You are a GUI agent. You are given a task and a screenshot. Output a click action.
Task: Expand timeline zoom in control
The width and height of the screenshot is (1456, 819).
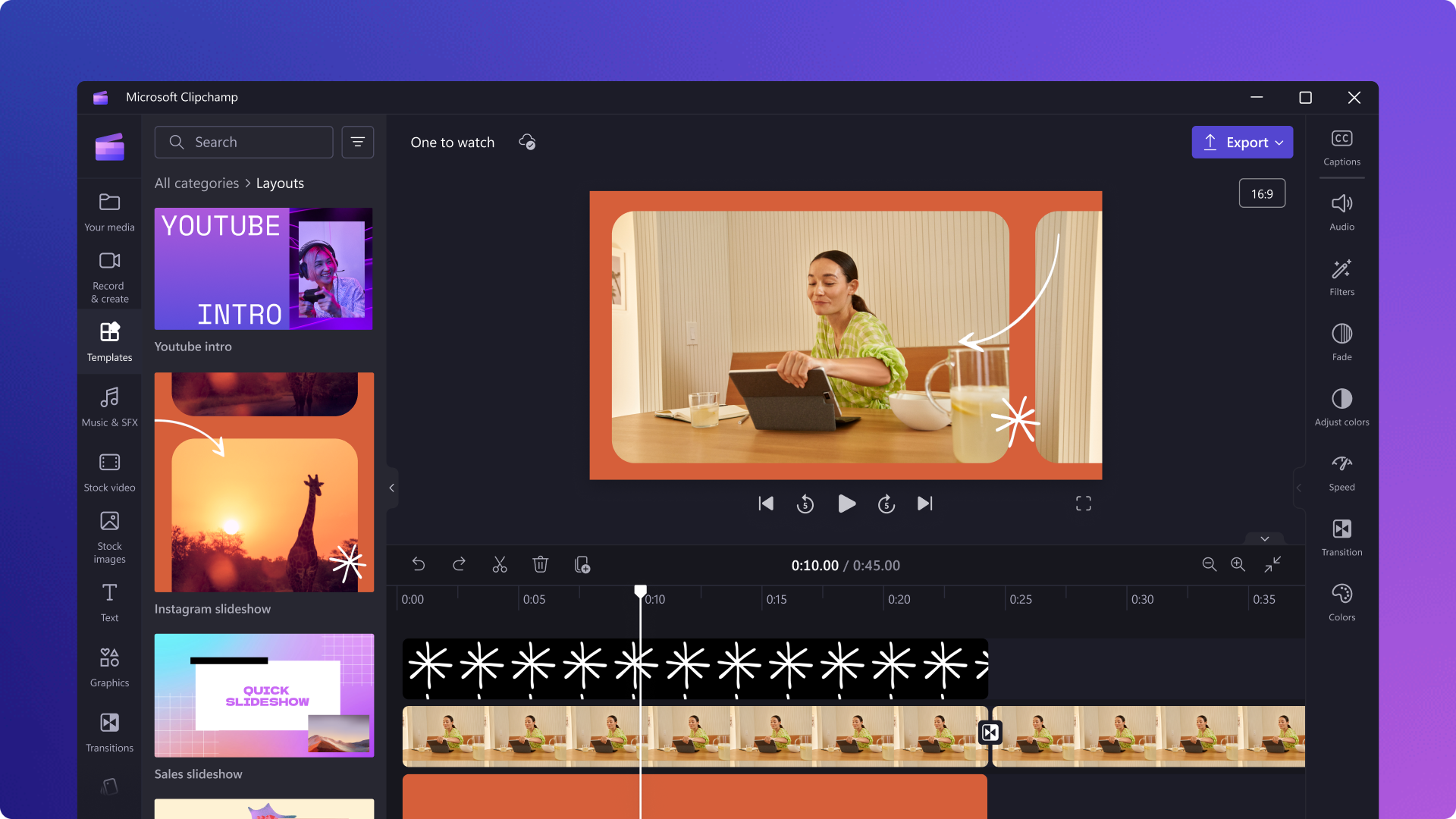(1238, 564)
